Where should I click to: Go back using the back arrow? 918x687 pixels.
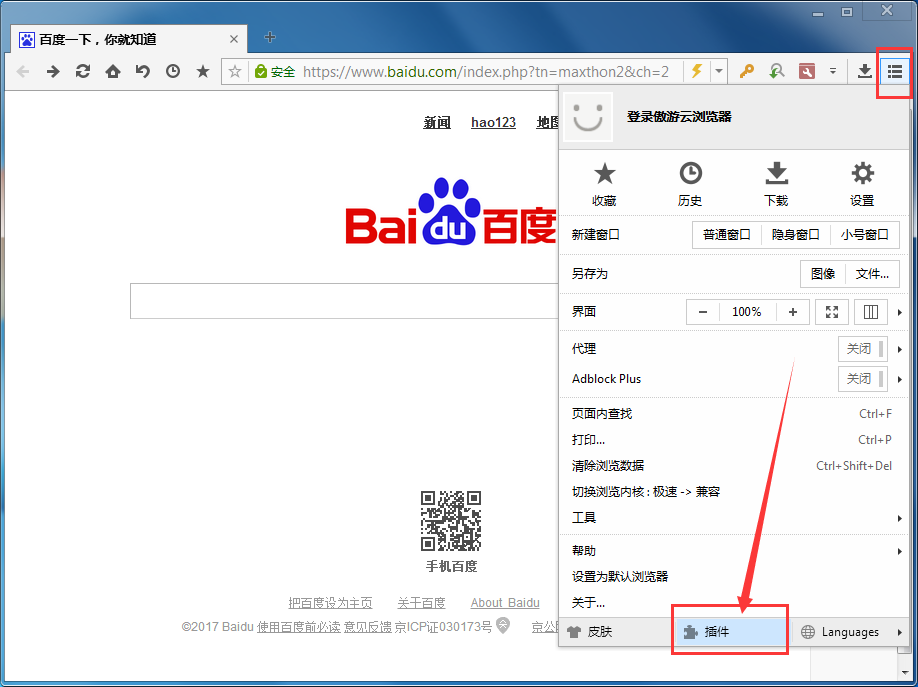(23, 71)
